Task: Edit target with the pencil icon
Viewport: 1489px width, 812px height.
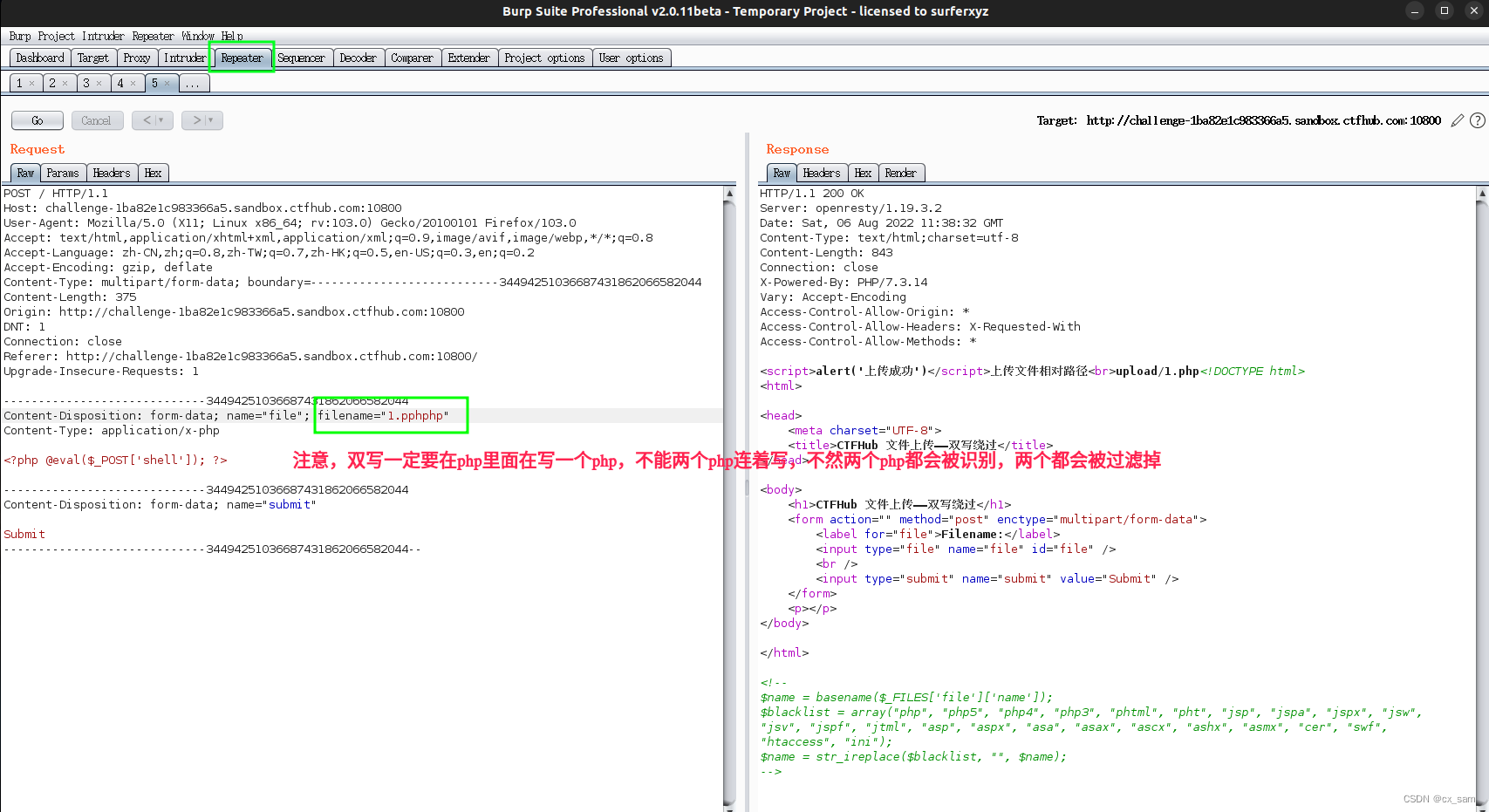Action: coord(1458,120)
